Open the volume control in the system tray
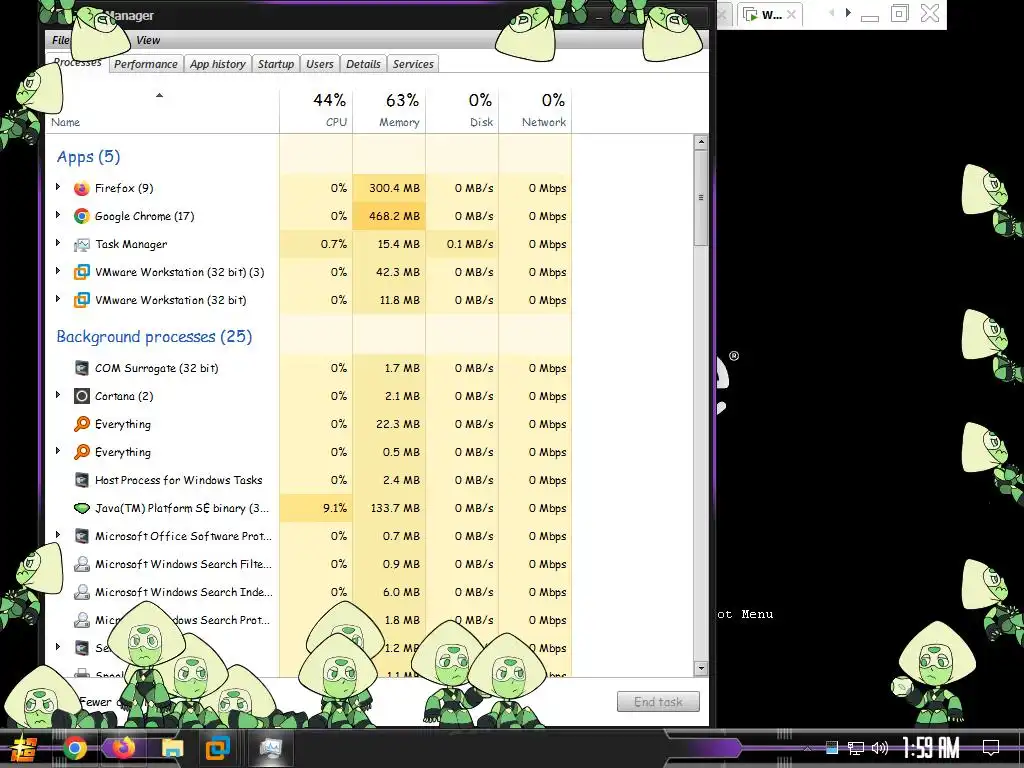 coord(880,748)
